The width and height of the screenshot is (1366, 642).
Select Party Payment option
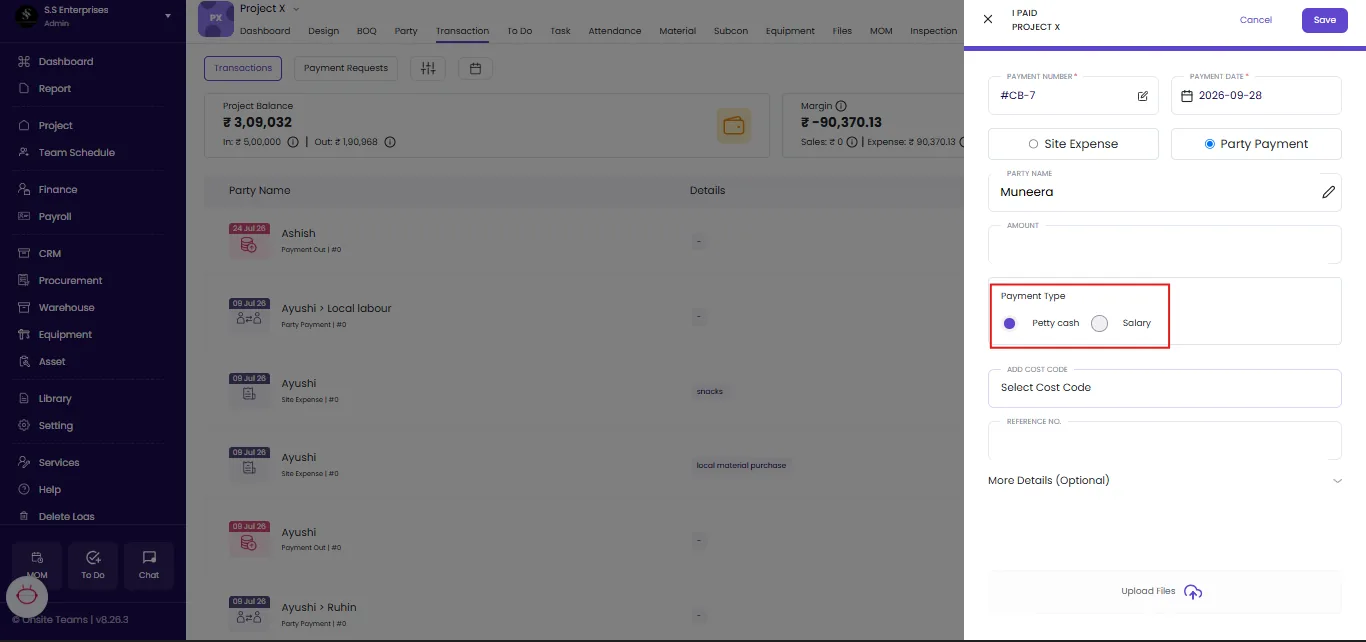1256,144
